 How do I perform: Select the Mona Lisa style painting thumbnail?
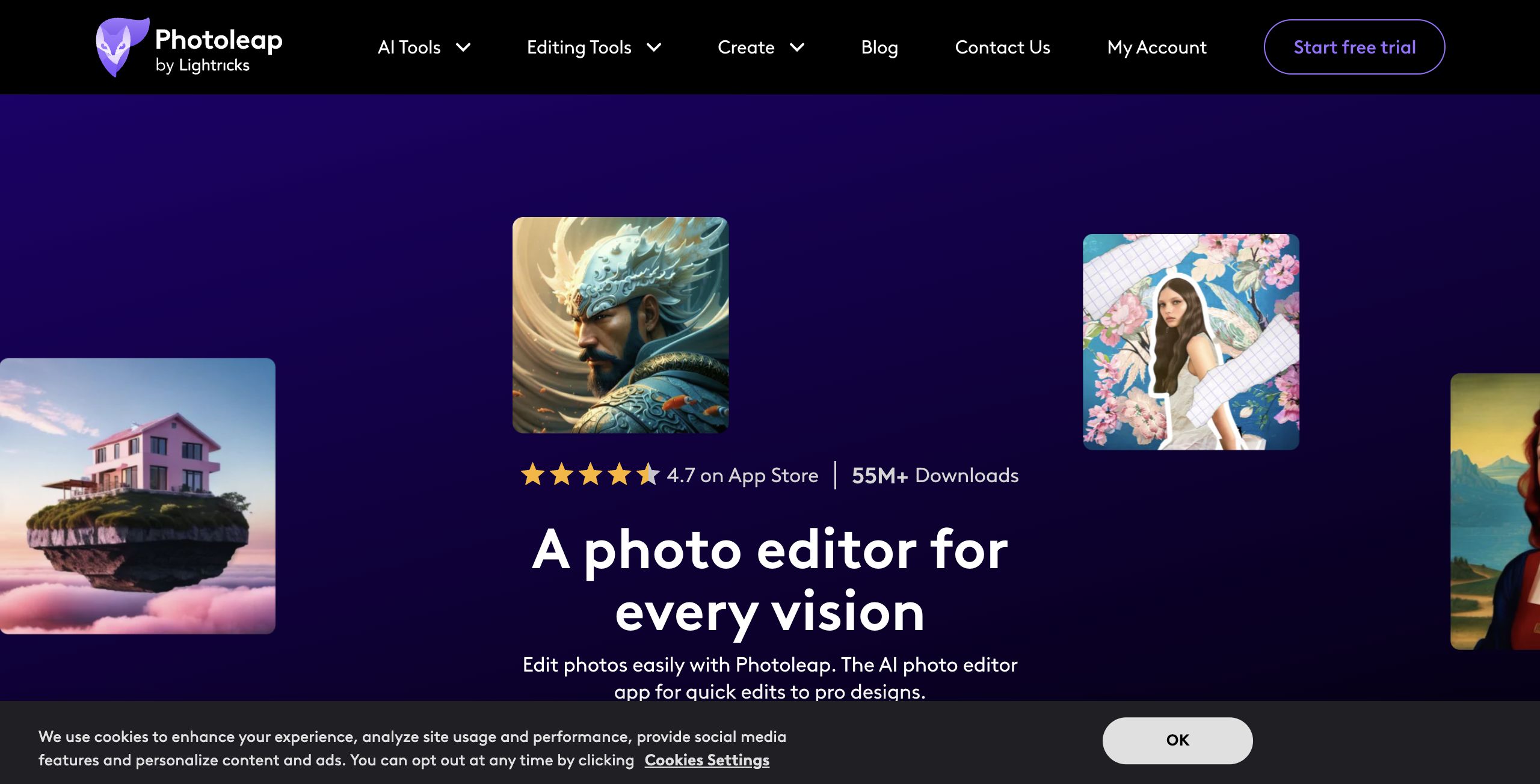(x=1495, y=512)
